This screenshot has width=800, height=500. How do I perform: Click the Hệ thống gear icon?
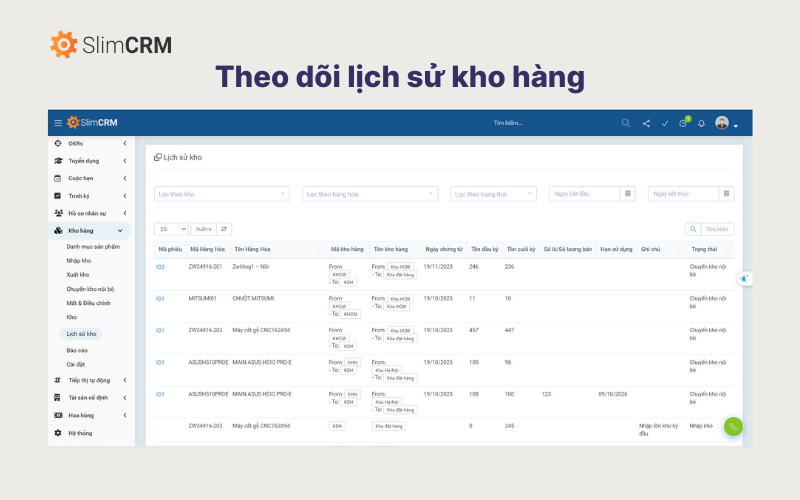[x=58, y=433]
